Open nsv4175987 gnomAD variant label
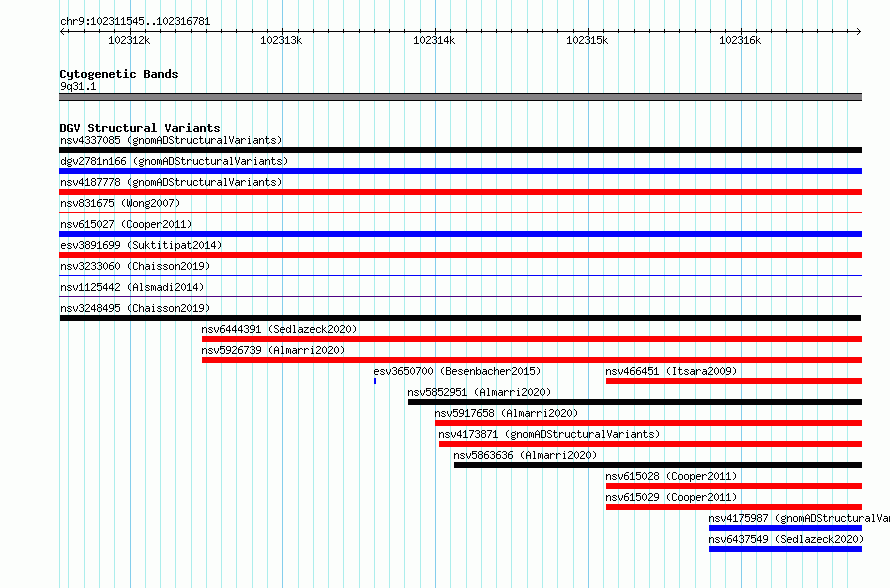Screen dimensions: 890x588 (799, 518)
